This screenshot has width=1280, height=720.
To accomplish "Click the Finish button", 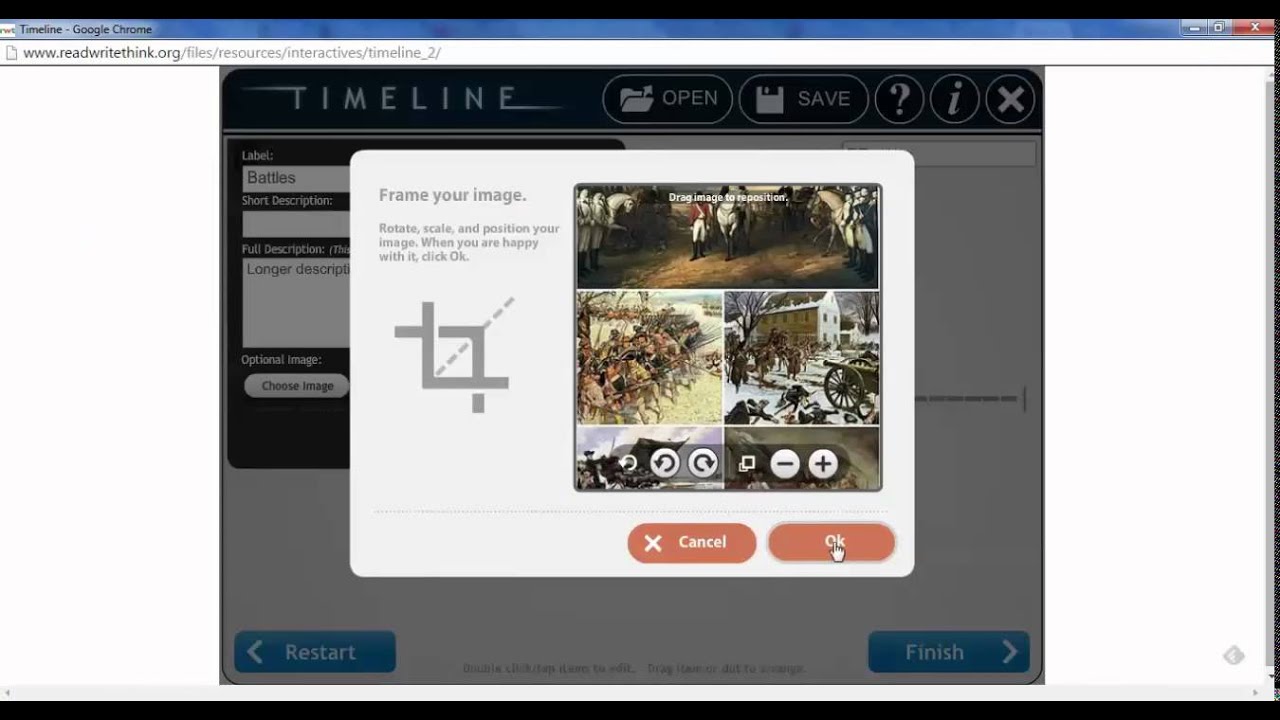I will click(x=949, y=652).
